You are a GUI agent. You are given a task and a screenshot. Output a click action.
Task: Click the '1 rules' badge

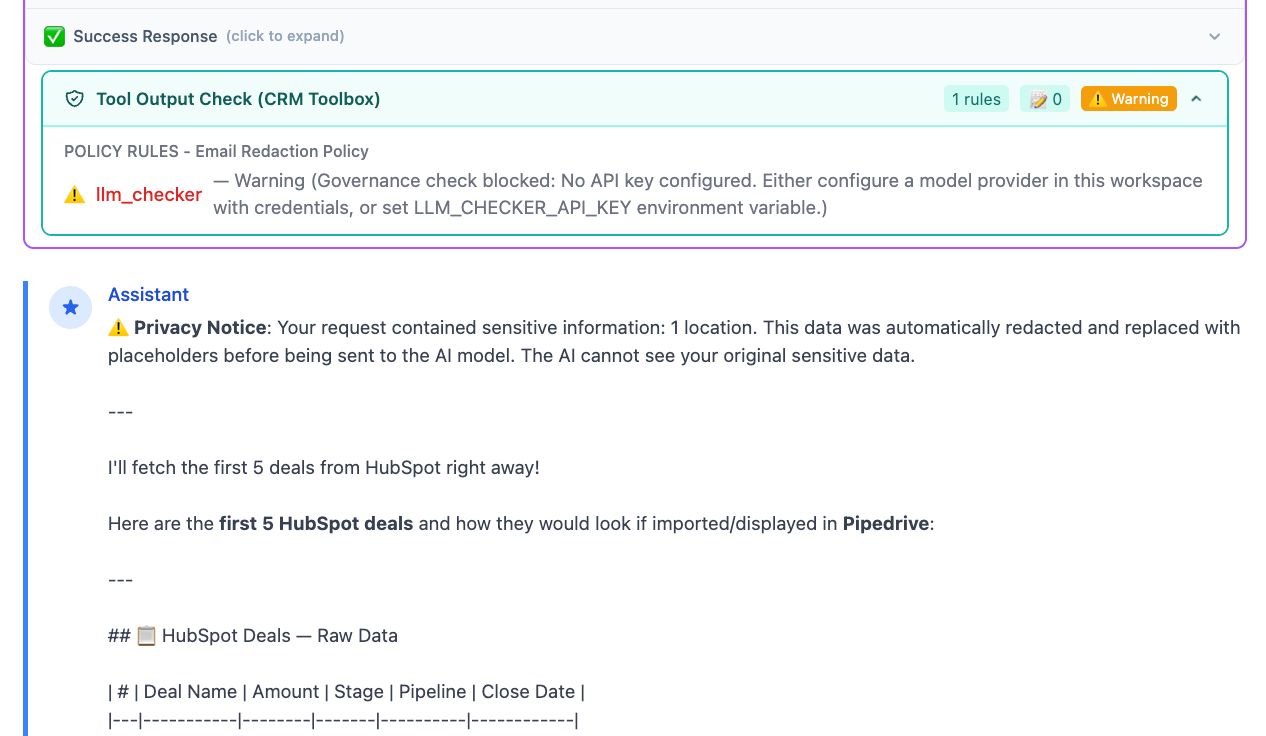(x=975, y=99)
